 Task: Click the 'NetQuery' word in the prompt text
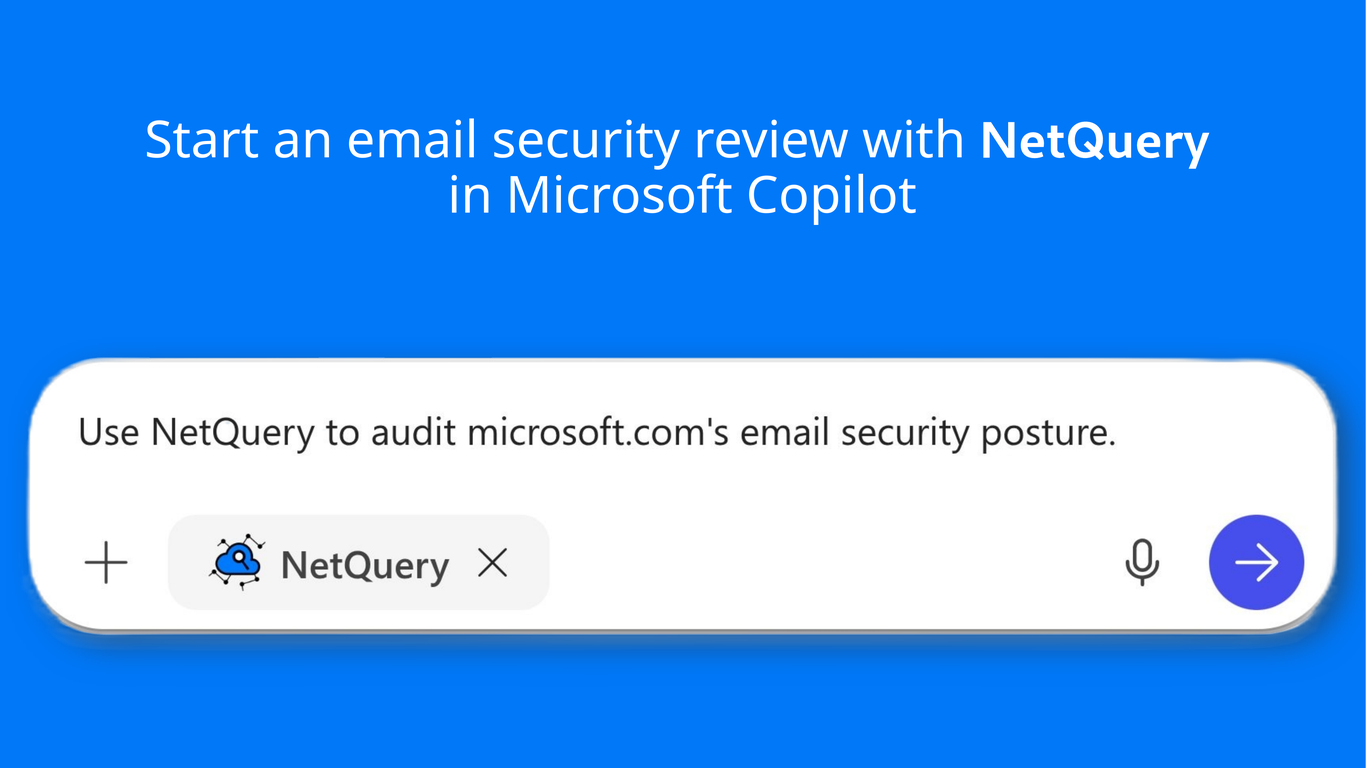click(232, 433)
